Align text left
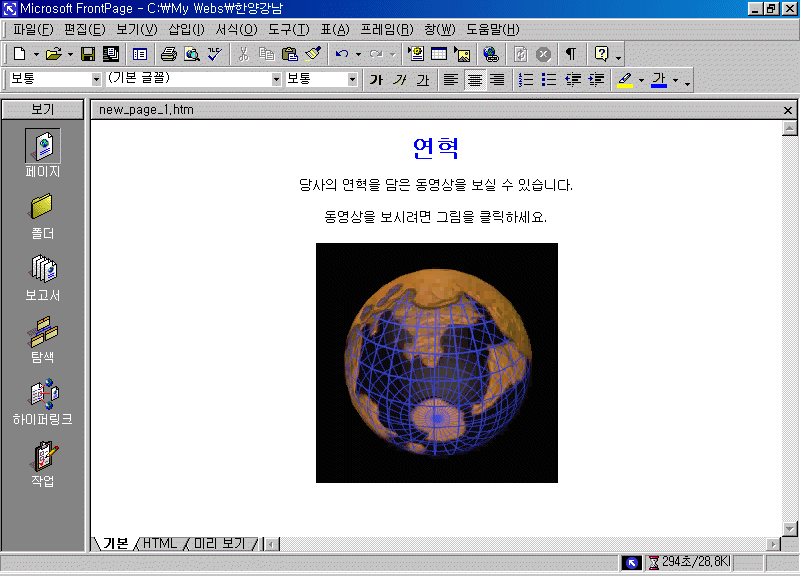This screenshot has width=800, height=576. coord(451,80)
